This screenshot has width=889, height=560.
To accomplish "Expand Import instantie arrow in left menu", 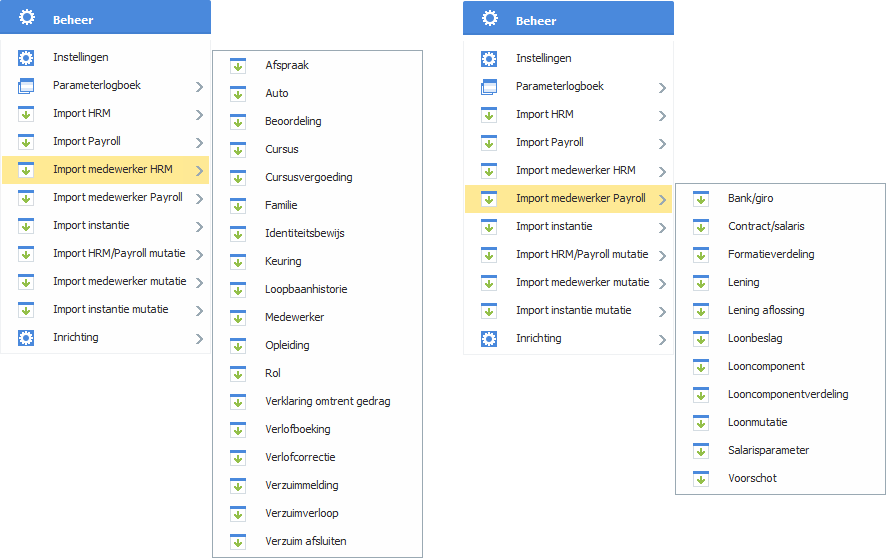I will [200, 227].
